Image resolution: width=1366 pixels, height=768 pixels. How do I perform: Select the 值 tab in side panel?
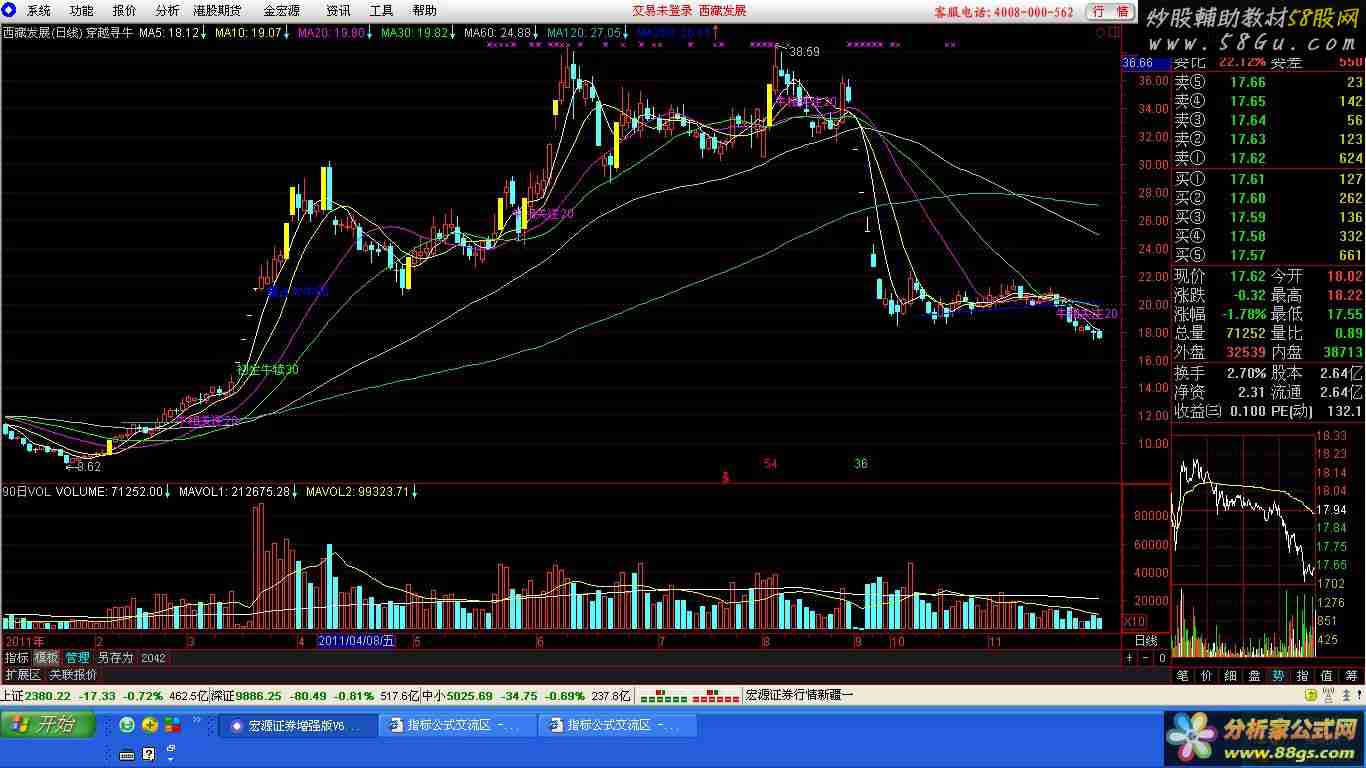point(1326,676)
